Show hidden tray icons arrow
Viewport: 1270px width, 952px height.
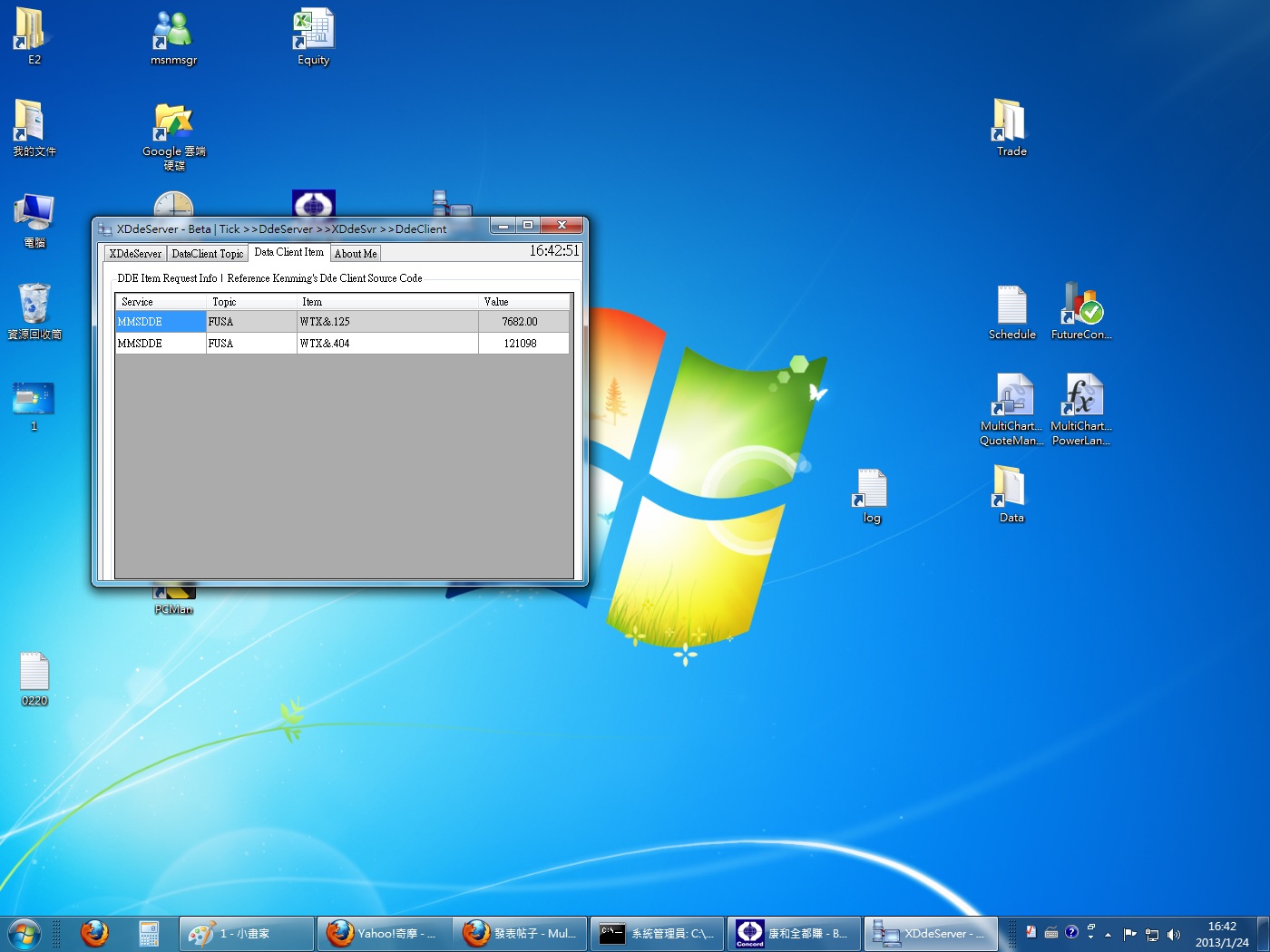[x=1108, y=935]
